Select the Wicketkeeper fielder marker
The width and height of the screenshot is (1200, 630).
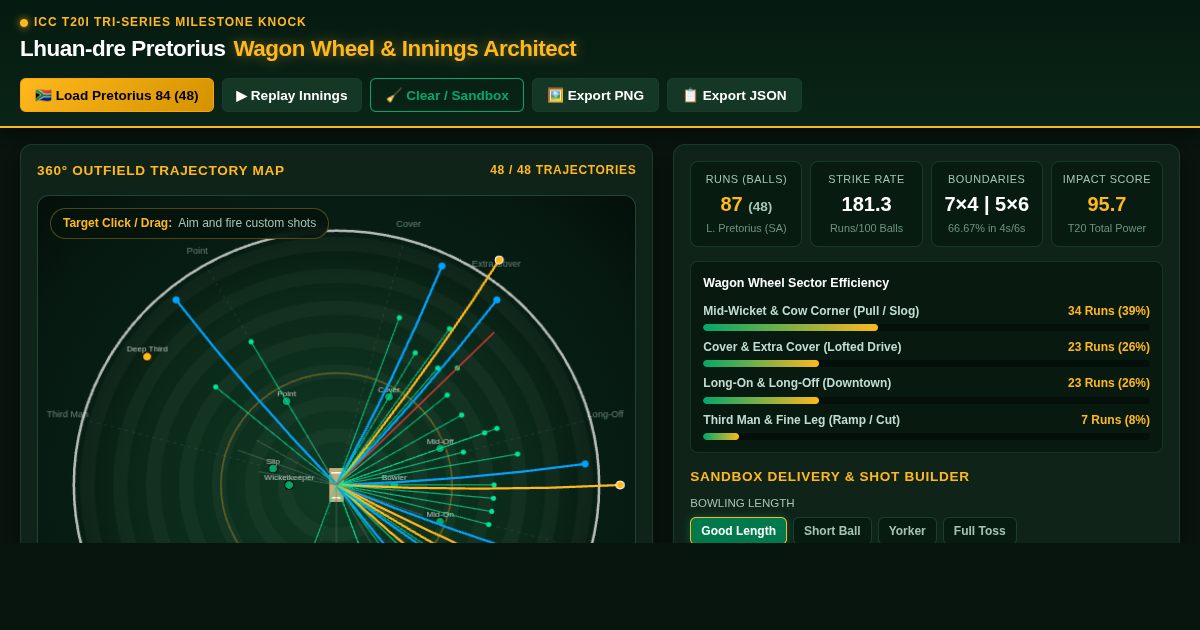click(289, 485)
